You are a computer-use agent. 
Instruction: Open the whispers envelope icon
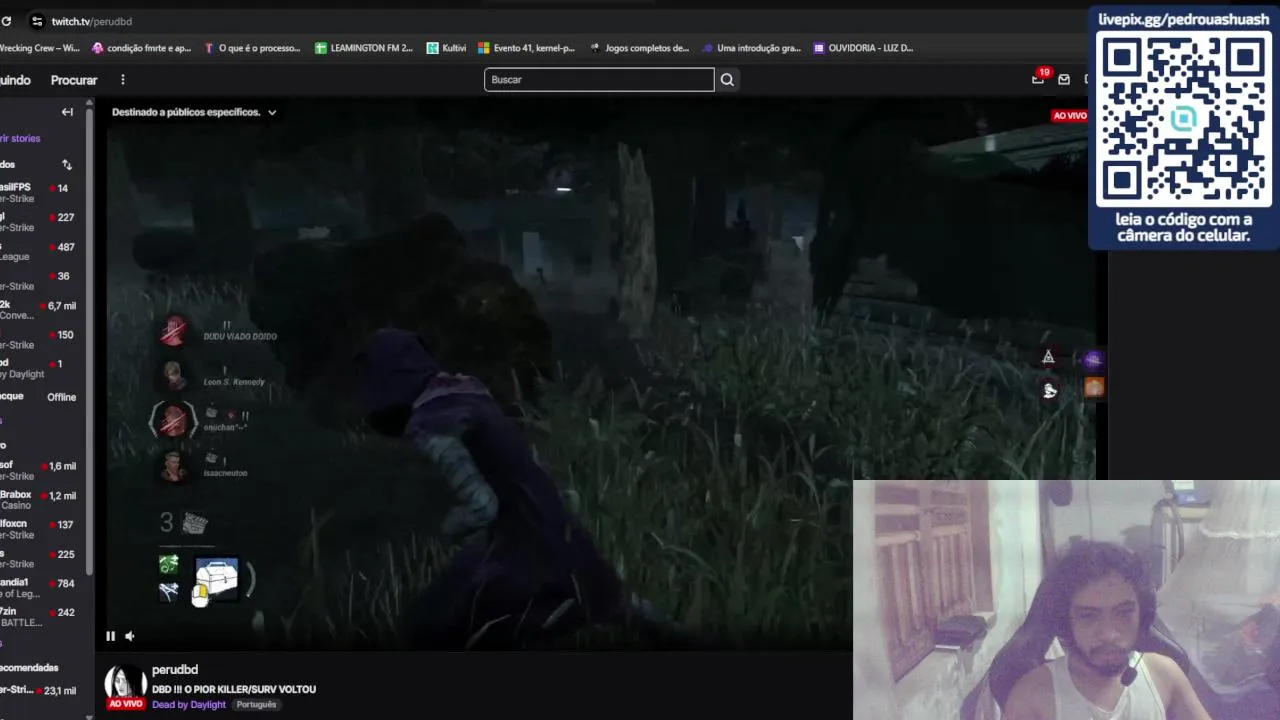(x=1064, y=80)
